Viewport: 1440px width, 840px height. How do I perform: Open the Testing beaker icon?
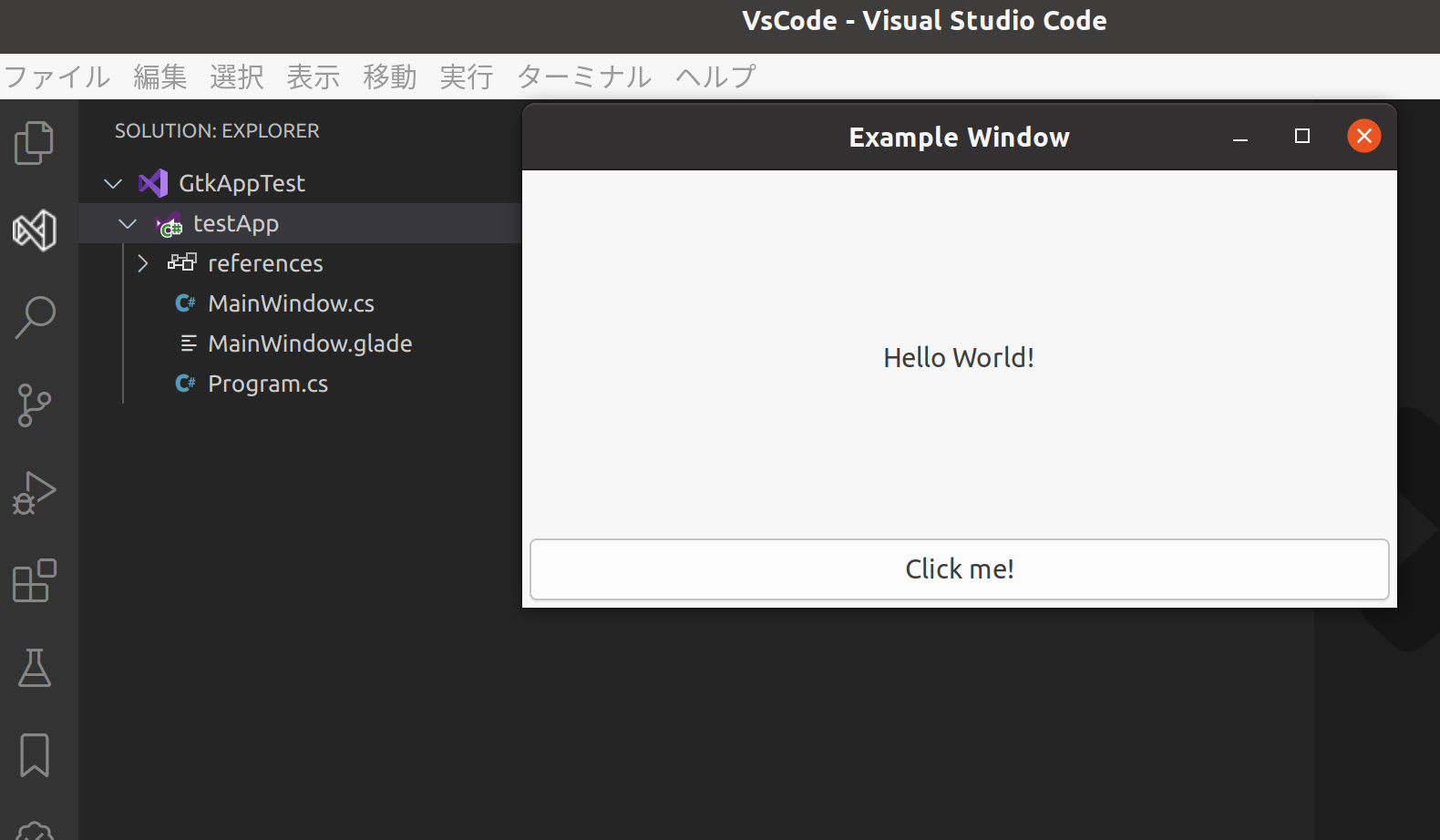(x=34, y=668)
